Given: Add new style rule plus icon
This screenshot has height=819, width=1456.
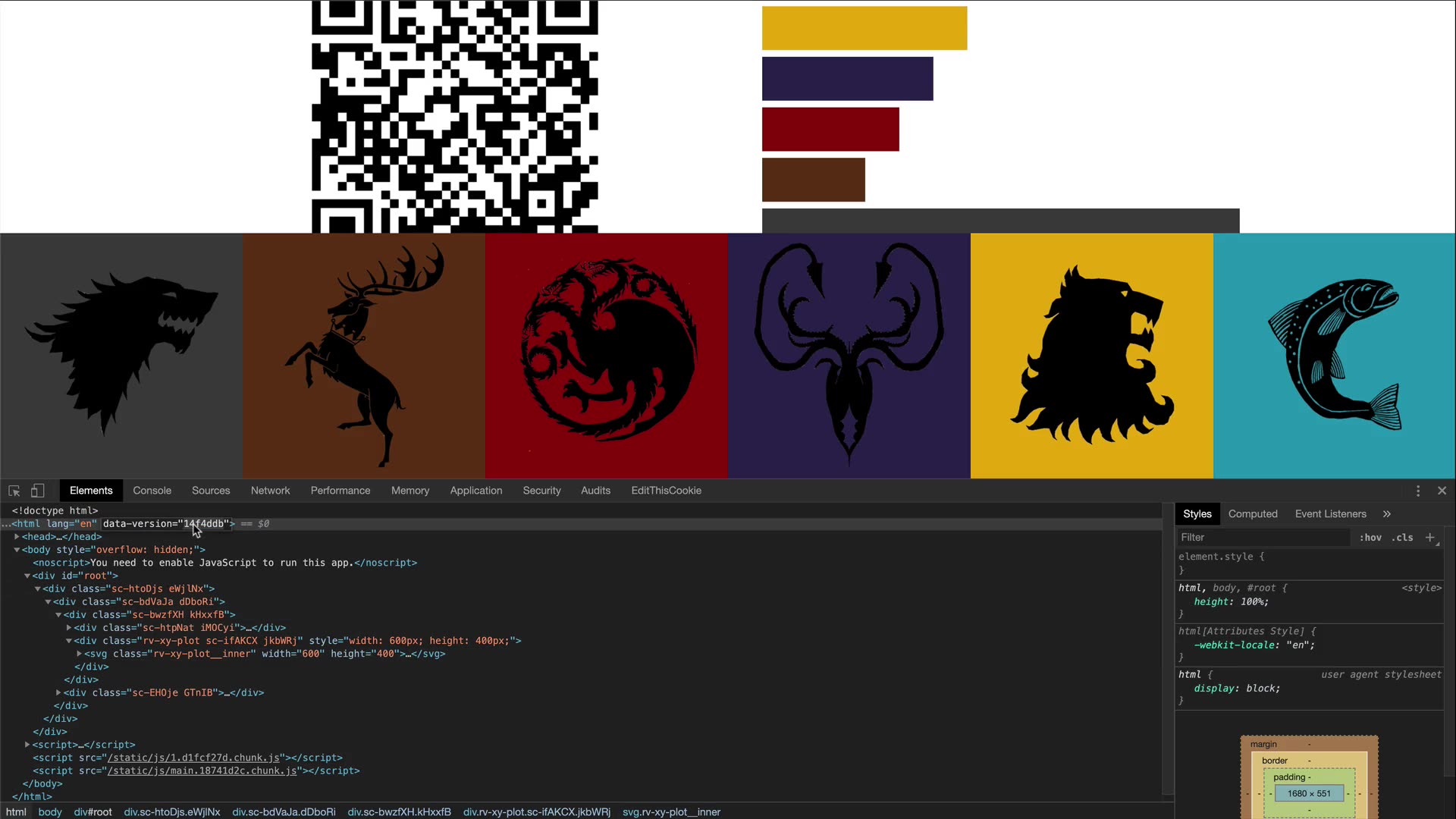Looking at the screenshot, I should pyautogui.click(x=1429, y=537).
